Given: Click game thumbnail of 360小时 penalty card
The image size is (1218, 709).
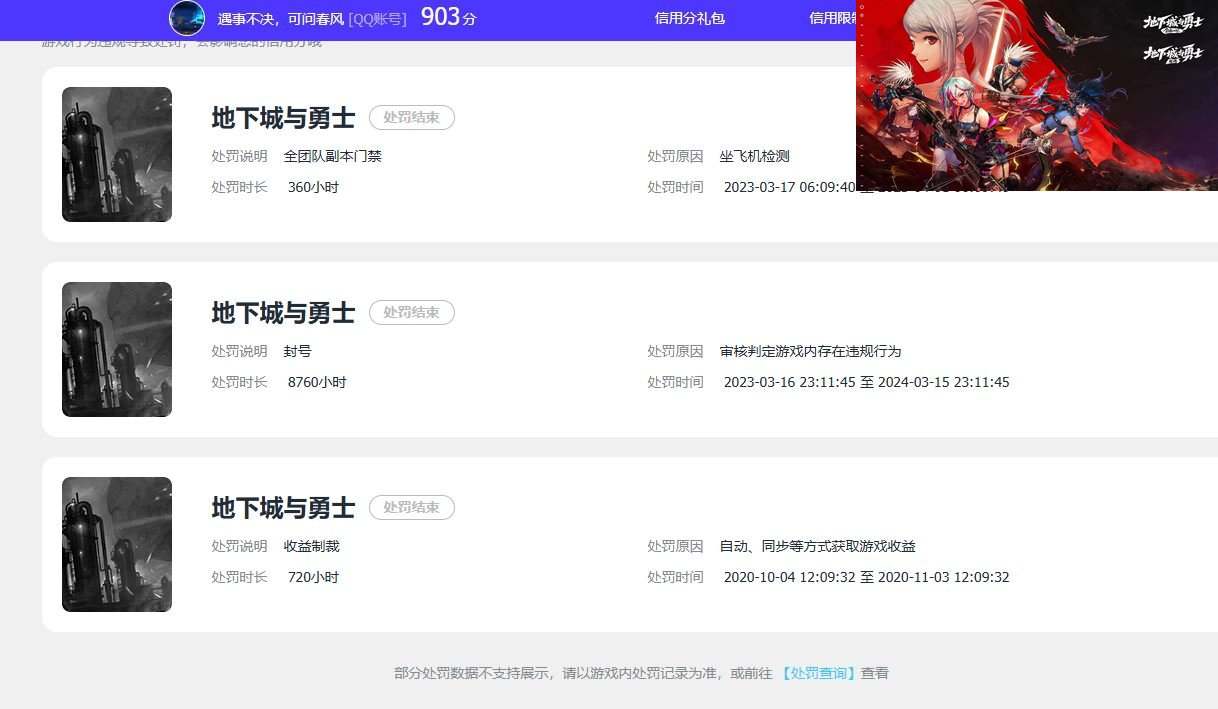Looking at the screenshot, I should point(117,154).
